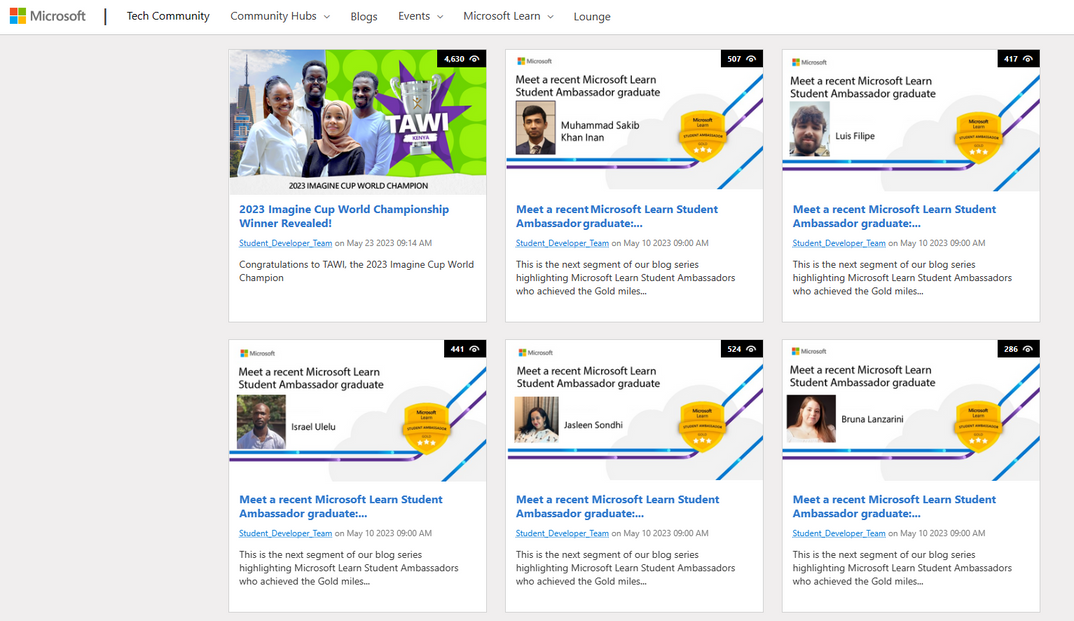The image size is (1074, 621).
Task: Open the TAWI Imagine Cup champion thumbnail
Action: 358,122
